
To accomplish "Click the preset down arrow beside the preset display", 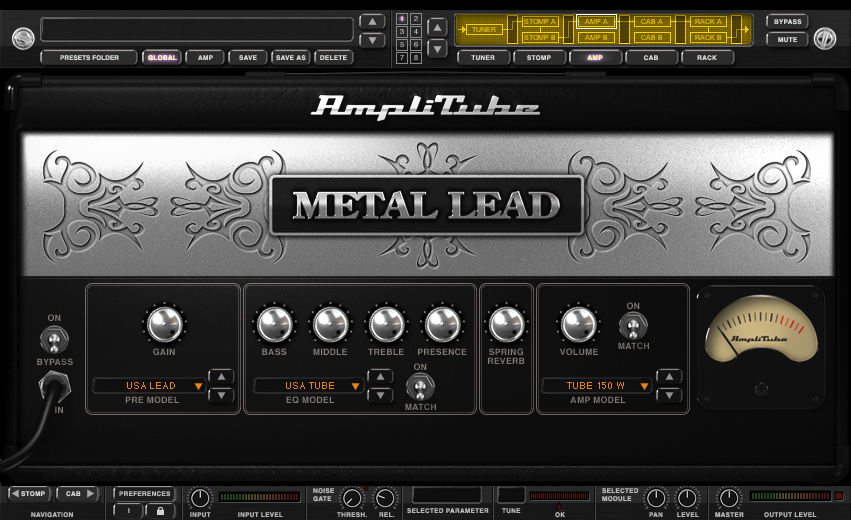I will click(372, 40).
